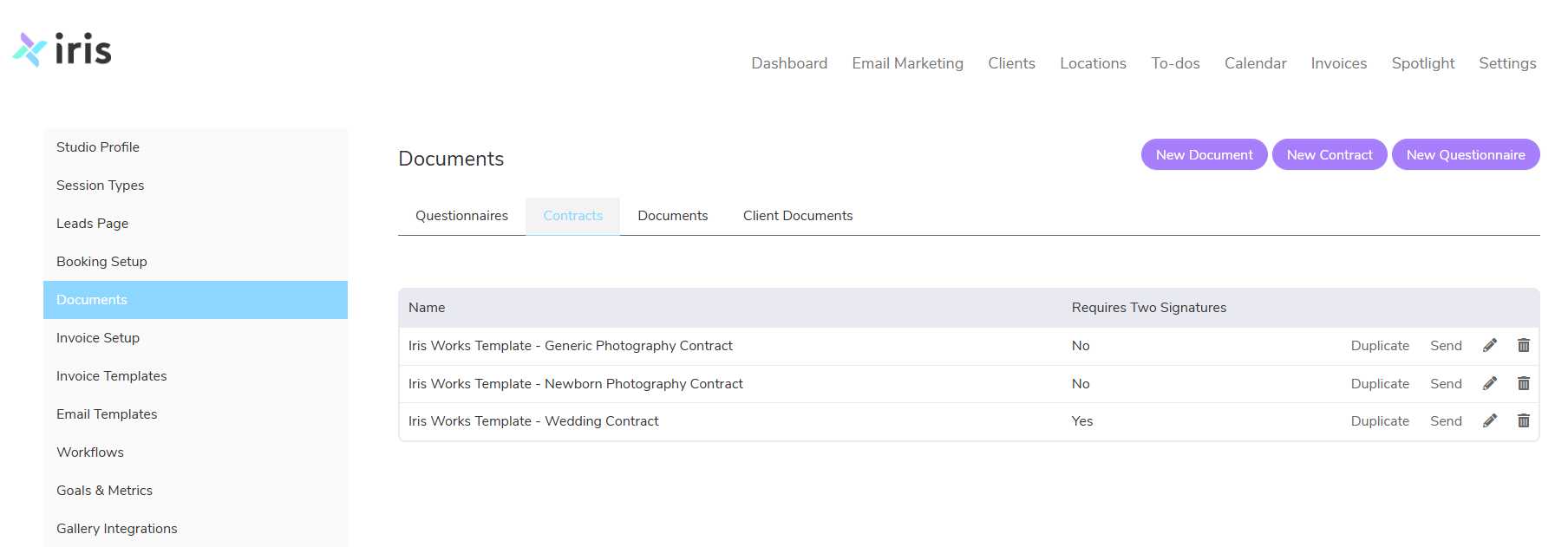Open the Client Documents tab

coord(797,216)
